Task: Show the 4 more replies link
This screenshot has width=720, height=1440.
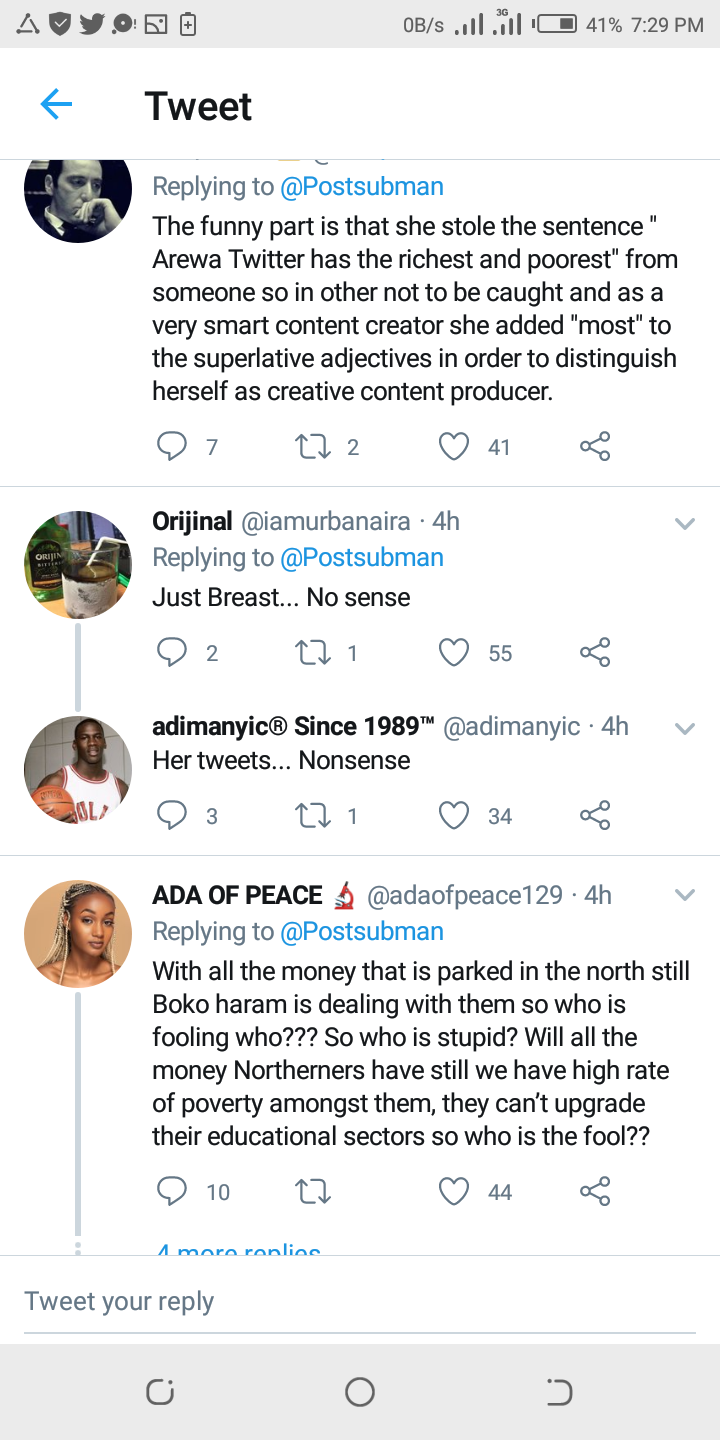Action: (239, 1249)
